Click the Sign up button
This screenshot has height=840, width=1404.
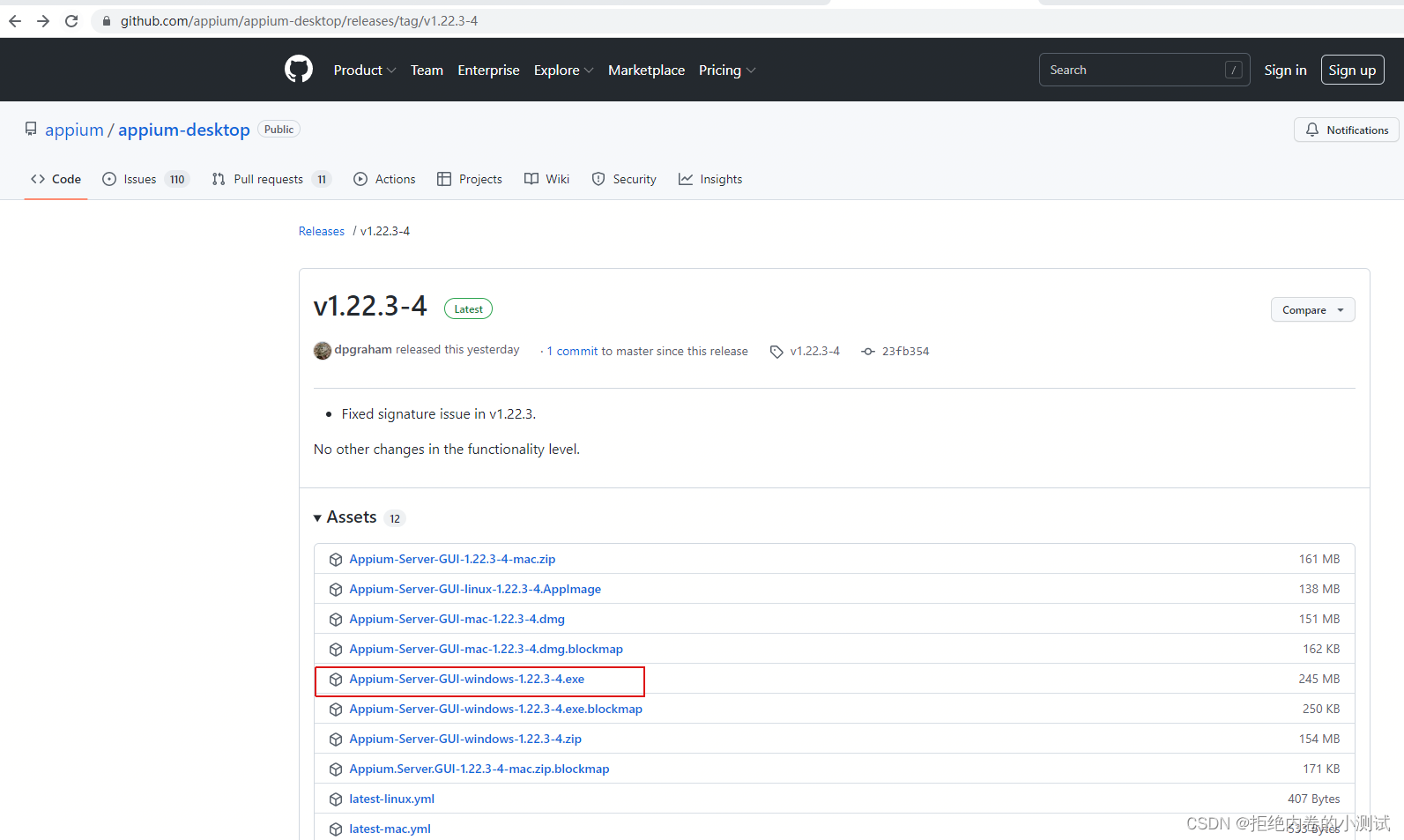click(x=1352, y=70)
